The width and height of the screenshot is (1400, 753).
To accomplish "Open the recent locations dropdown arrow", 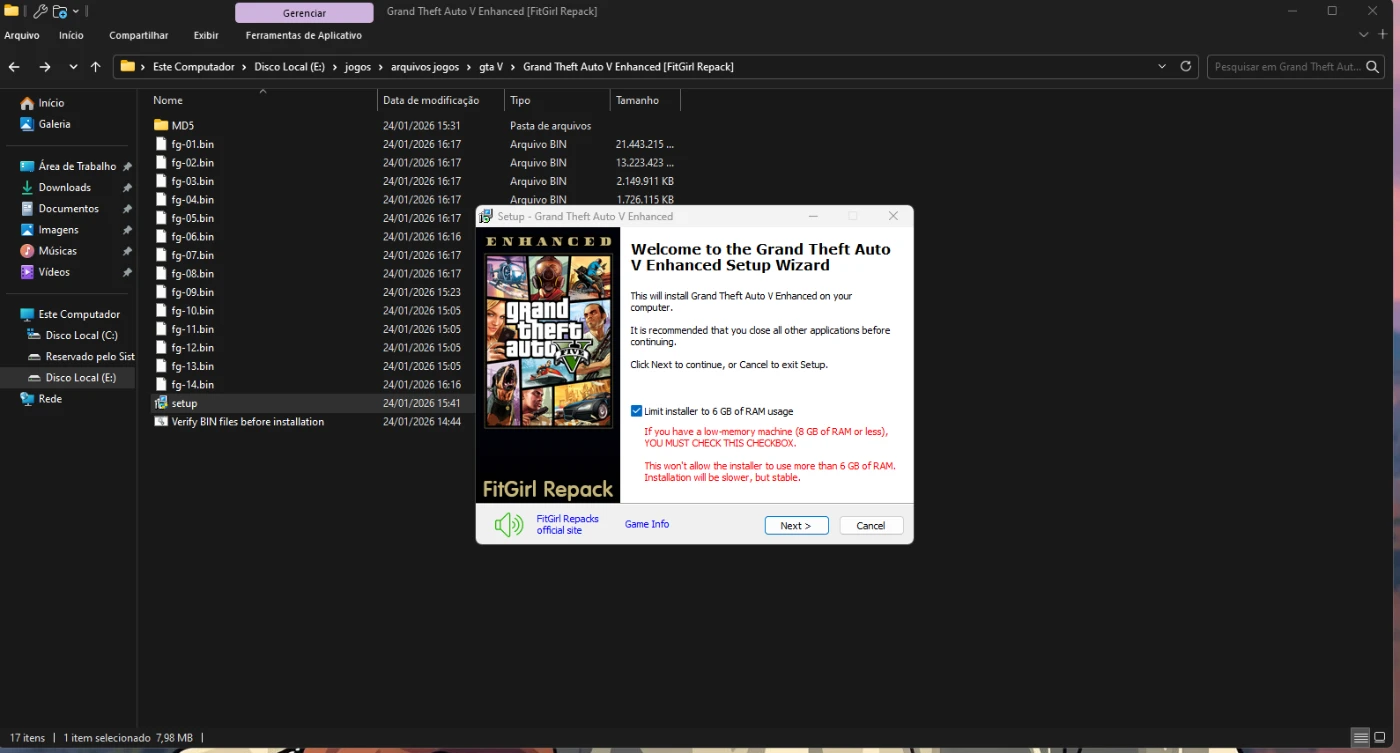I will pos(73,67).
